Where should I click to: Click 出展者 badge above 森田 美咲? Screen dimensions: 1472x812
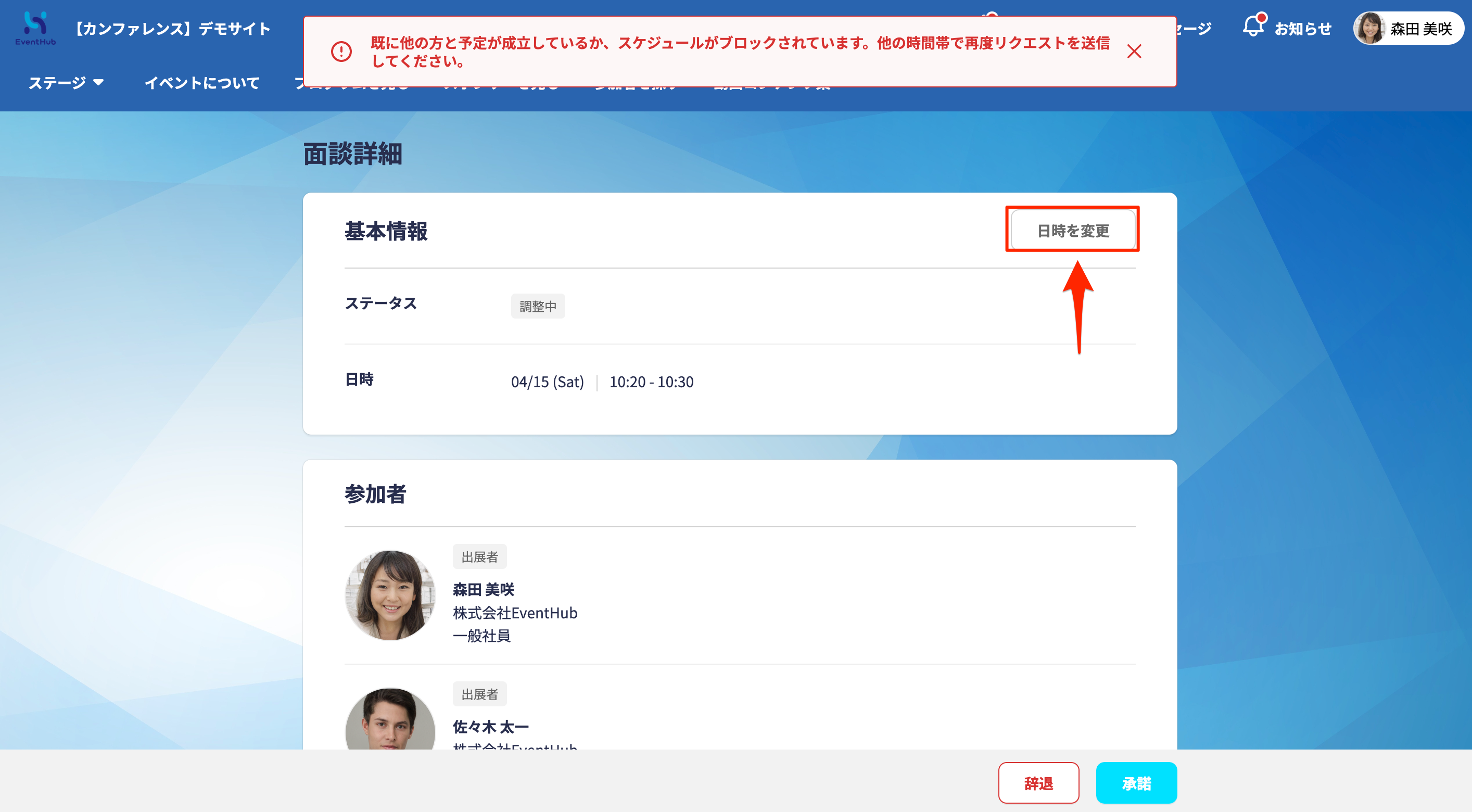click(479, 556)
